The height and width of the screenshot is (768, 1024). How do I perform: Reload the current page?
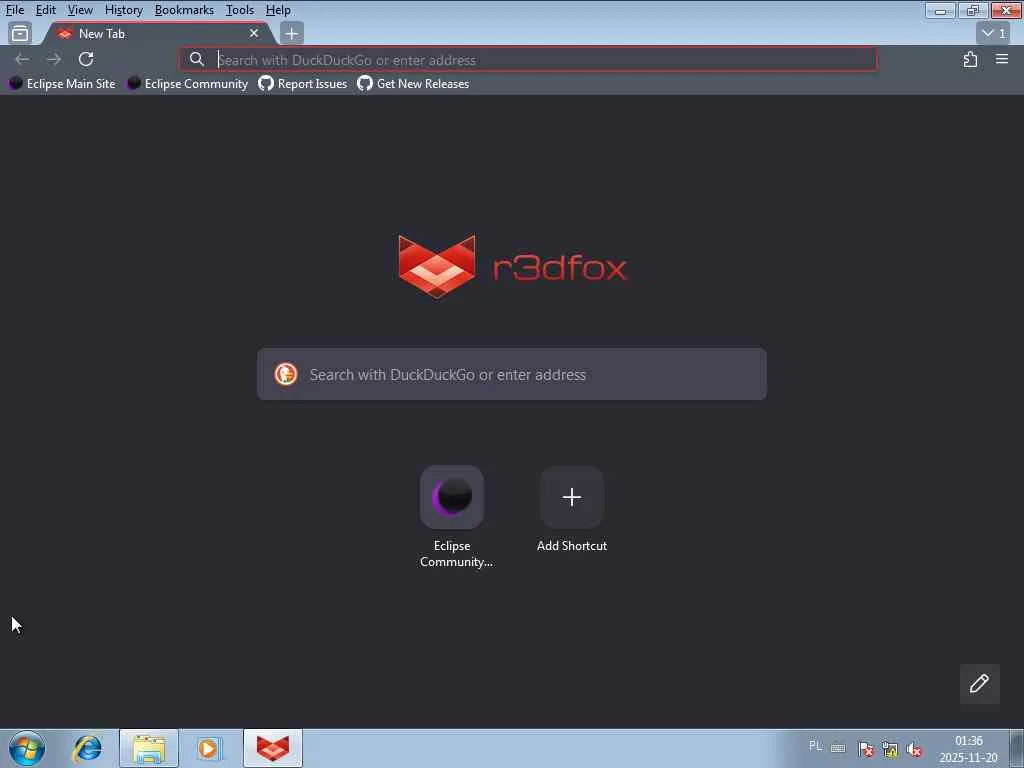click(x=86, y=59)
